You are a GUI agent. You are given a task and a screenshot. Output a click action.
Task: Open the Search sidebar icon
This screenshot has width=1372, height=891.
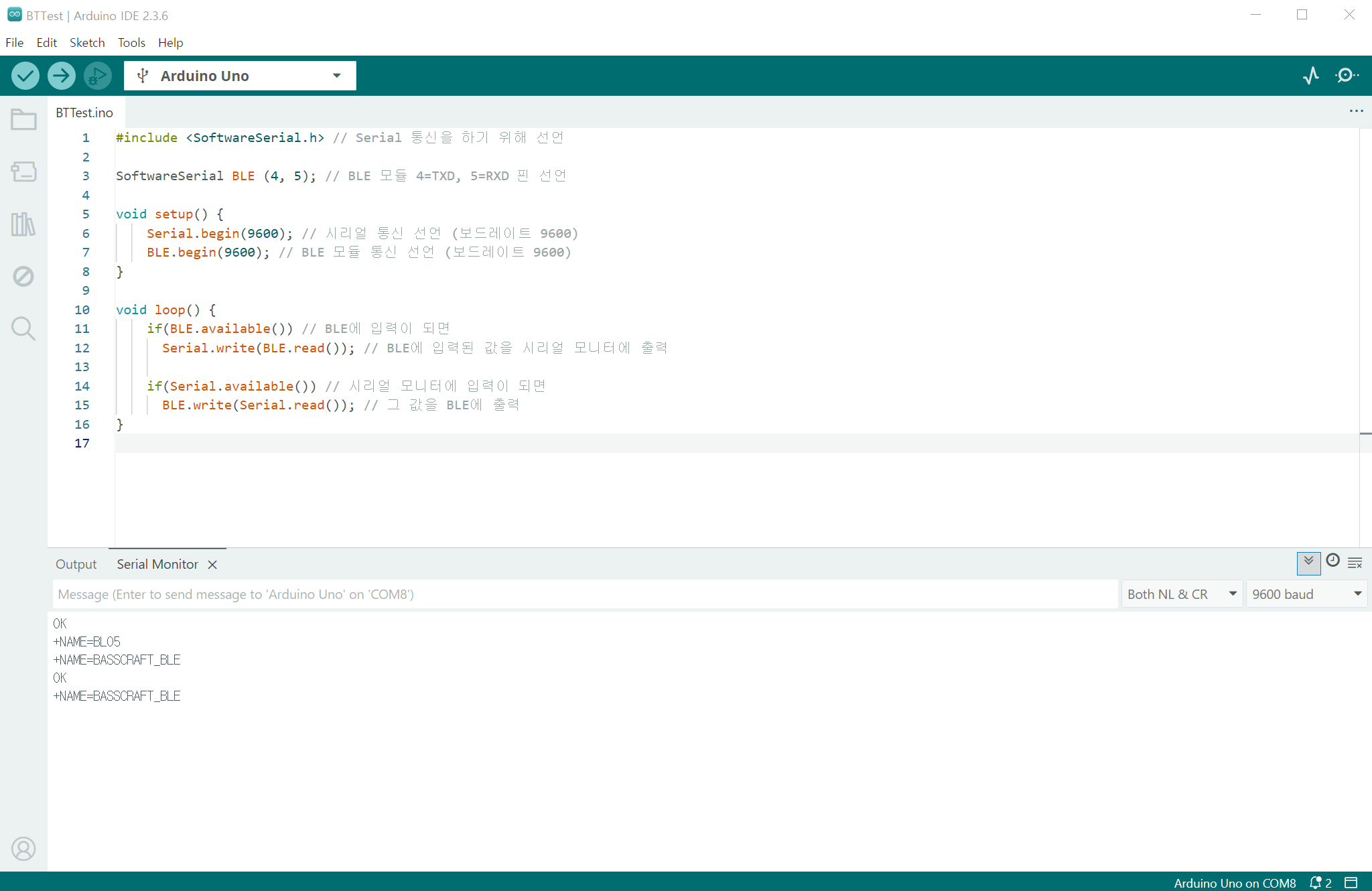point(23,328)
